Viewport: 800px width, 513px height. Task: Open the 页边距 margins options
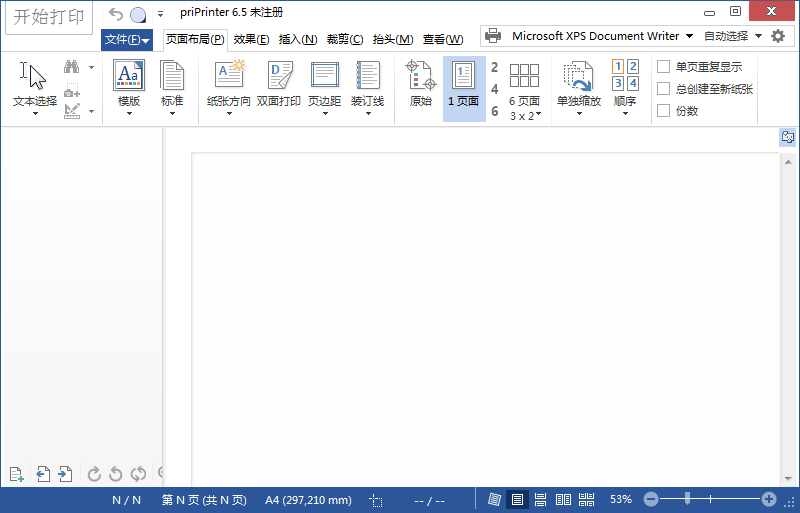[x=324, y=88]
